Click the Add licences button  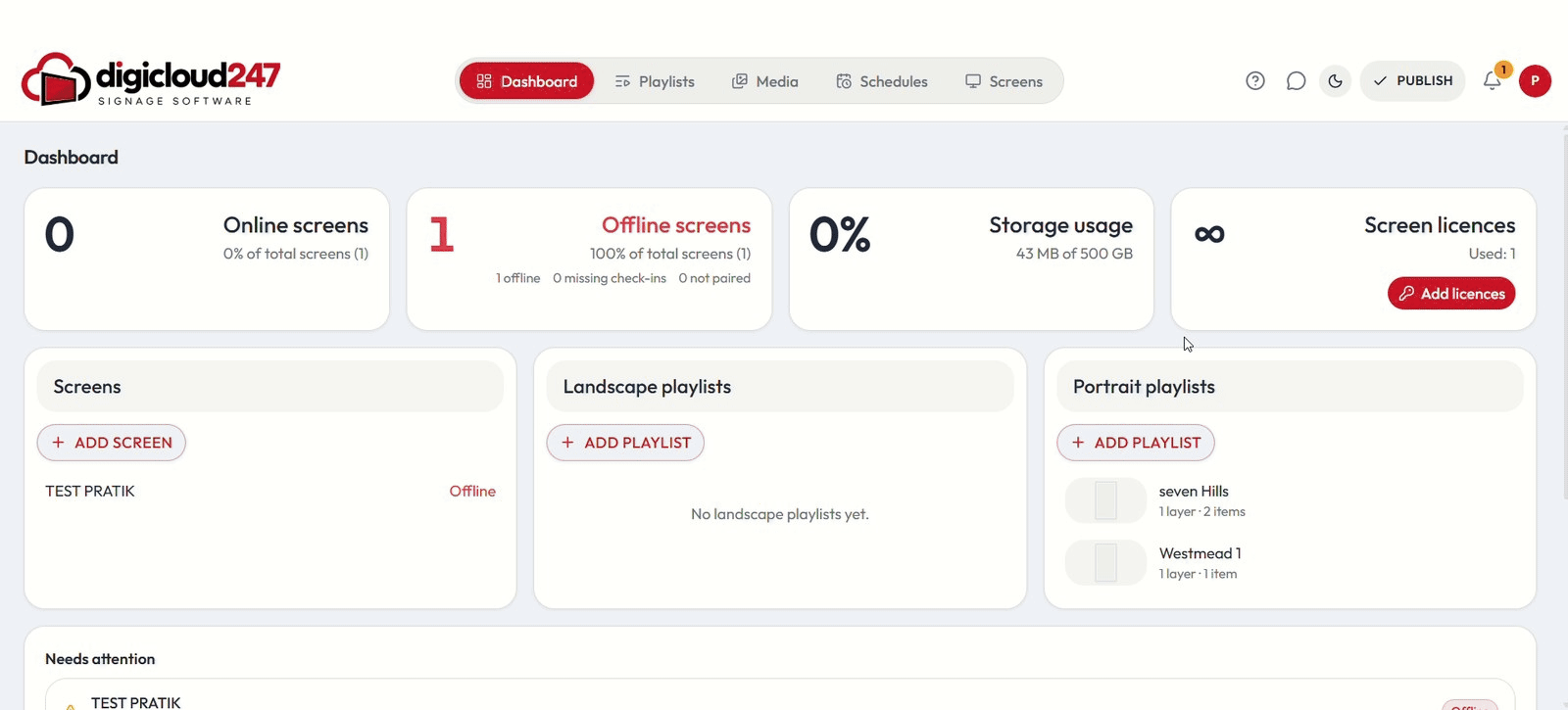click(1451, 294)
